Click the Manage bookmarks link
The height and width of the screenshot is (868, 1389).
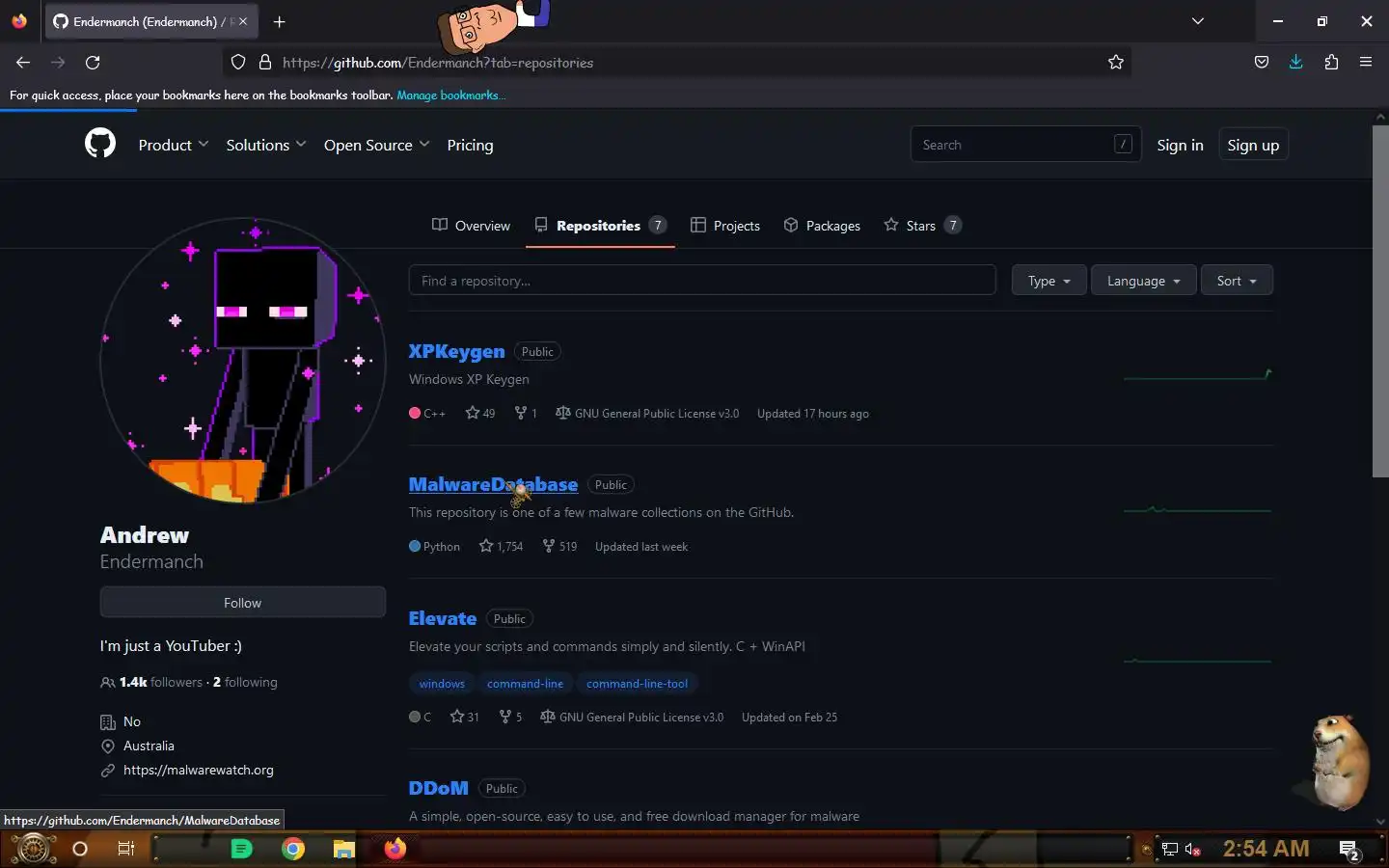coord(450,95)
